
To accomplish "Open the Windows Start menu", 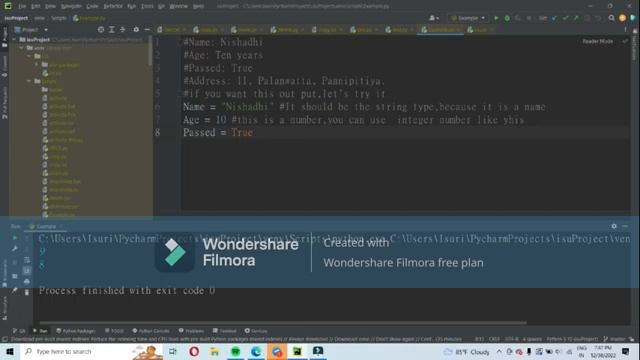I will (x=10, y=351).
